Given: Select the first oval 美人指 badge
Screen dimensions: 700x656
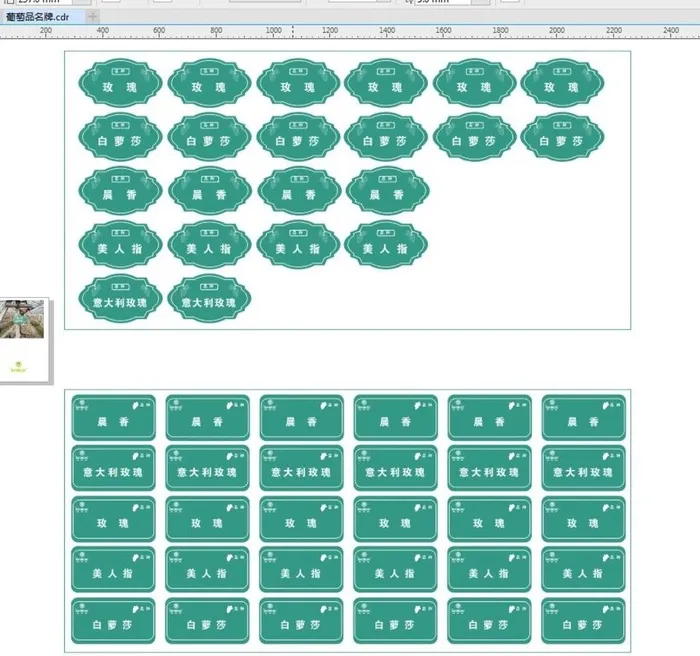Looking at the screenshot, I should (120, 245).
